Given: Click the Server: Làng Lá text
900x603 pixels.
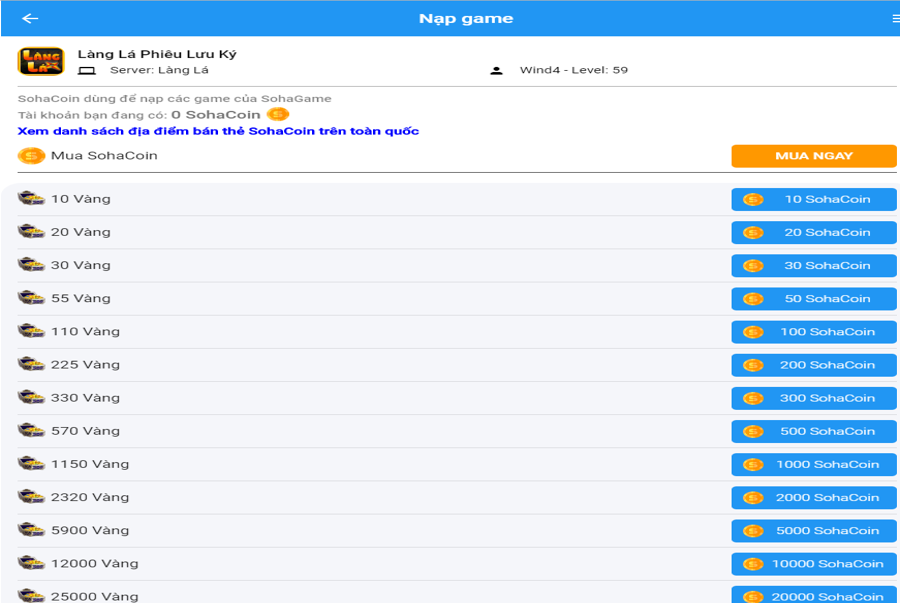Looking at the screenshot, I should click(x=159, y=70).
